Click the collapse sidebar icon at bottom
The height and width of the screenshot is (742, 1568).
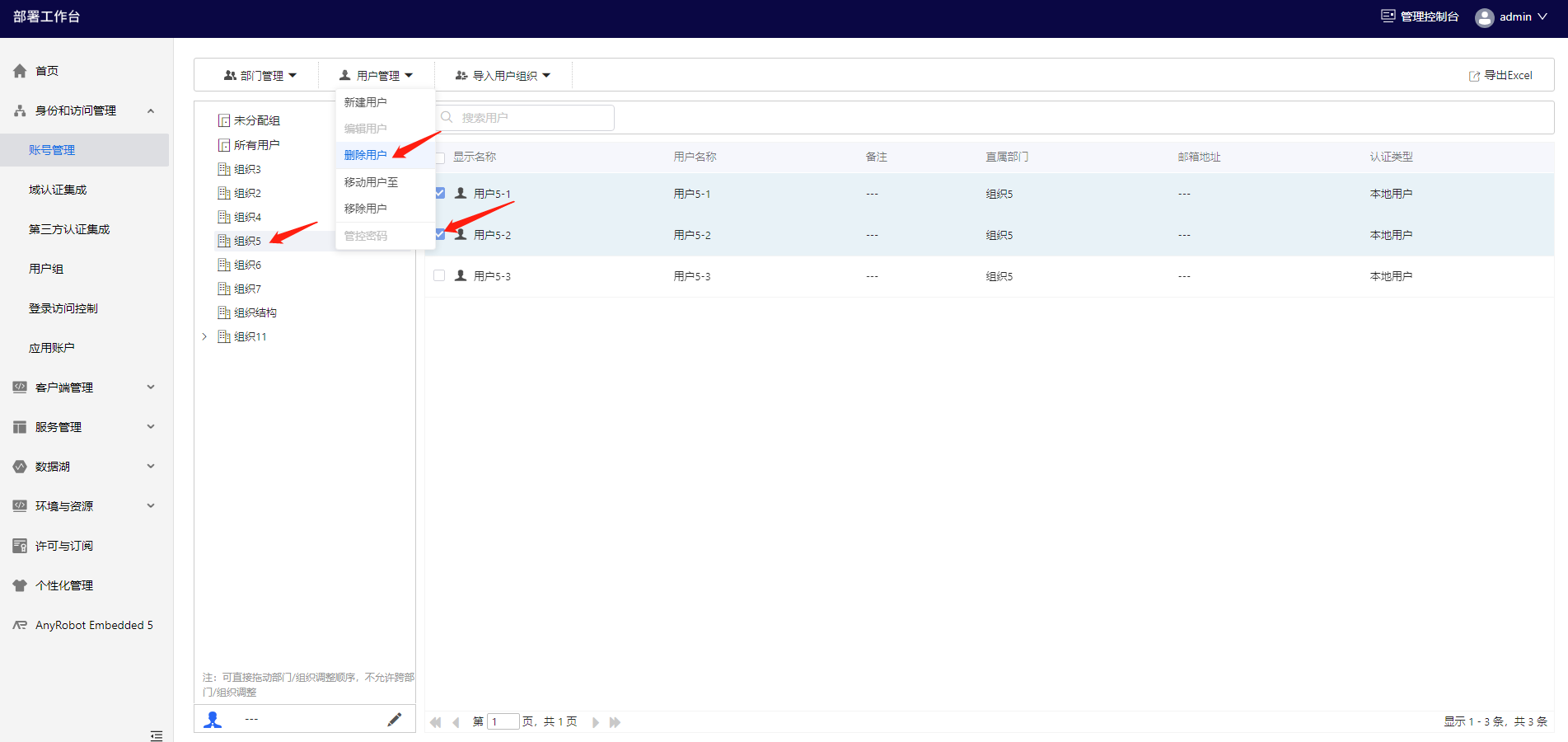tap(157, 735)
